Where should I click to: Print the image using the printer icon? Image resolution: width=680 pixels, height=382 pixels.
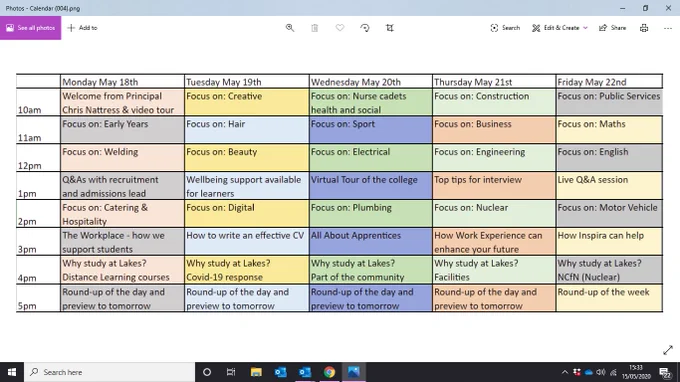[x=644, y=28]
